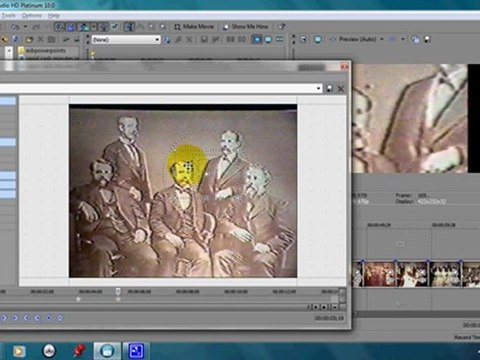Open the dropdown arrow next to the undo icon

25,27
